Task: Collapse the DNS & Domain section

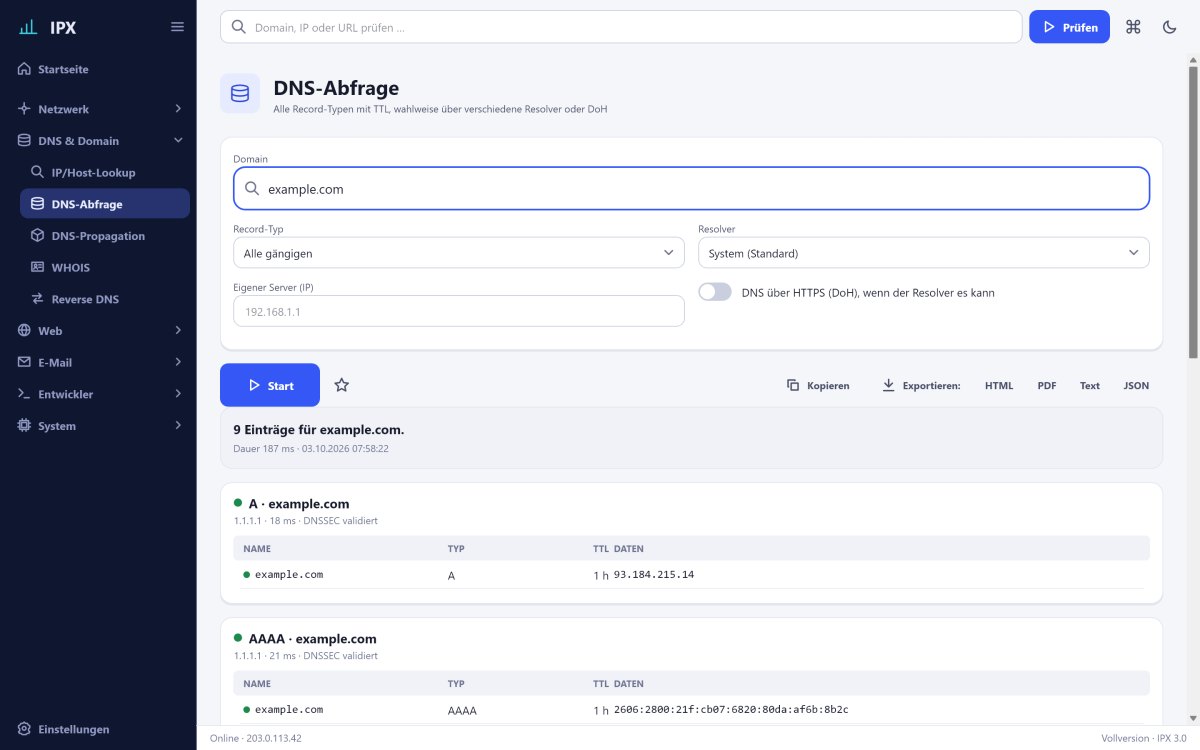Action: click(x=100, y=140)
